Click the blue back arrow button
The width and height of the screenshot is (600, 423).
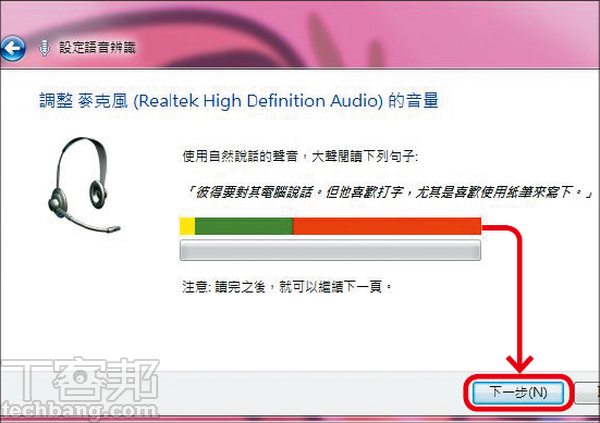coord(13,49)
